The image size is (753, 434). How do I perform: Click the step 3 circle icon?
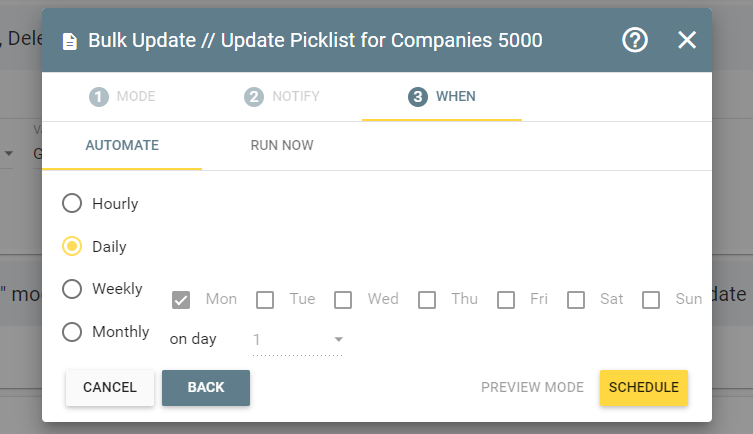[x=418, y=97]
